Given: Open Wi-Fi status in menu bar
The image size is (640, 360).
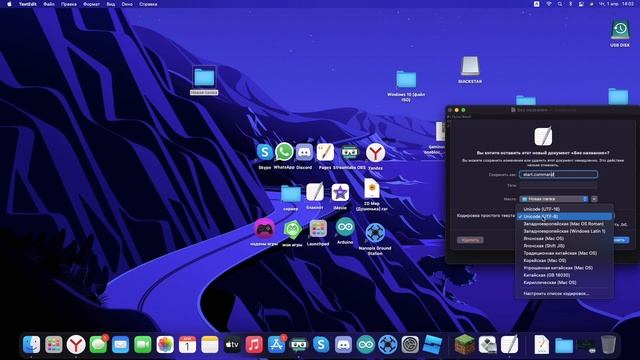Looking at the screenshot, I should tap(549, 4).
